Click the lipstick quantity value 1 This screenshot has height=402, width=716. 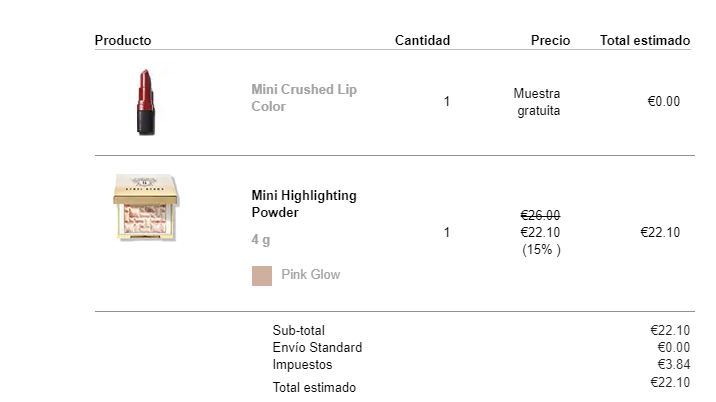click(x=447, y=101)
